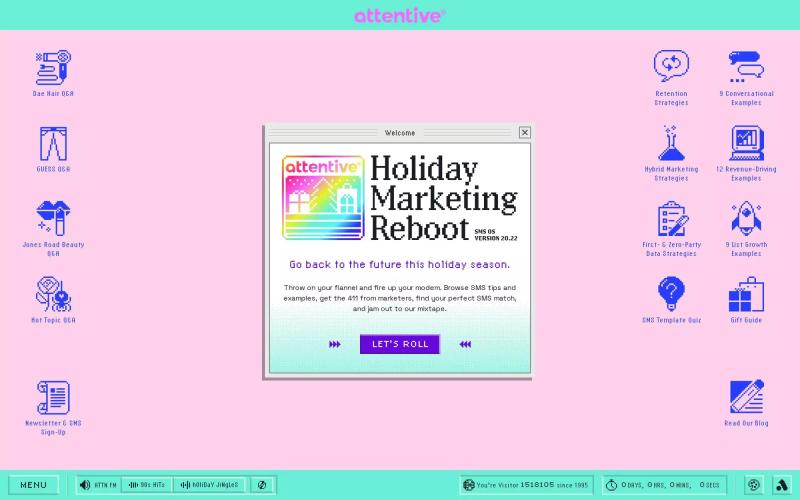Image resolution: width=800 pixels, height=500 pixels.
Task: Play the 90s Hits station
Action: click(x=147, y=485)
